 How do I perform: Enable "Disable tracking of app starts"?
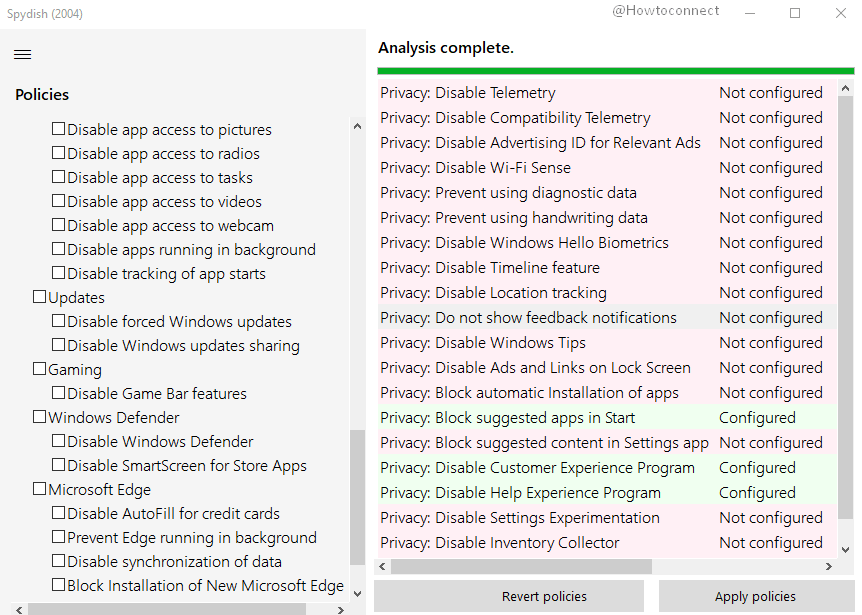click(58, 273)
